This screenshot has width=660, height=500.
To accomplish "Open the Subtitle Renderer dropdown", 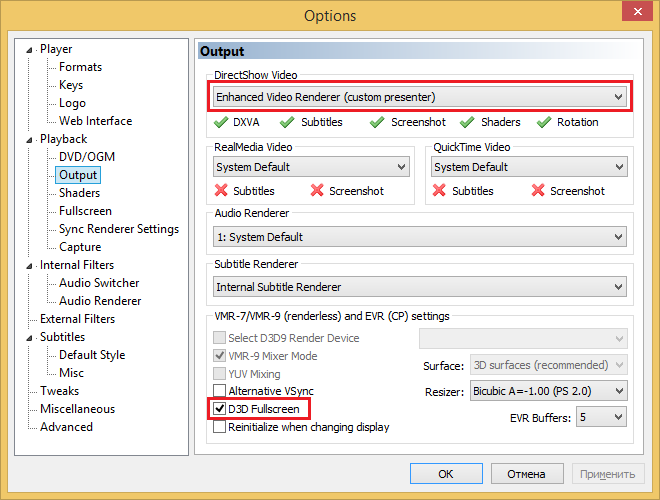I will [x=420, y=287].
